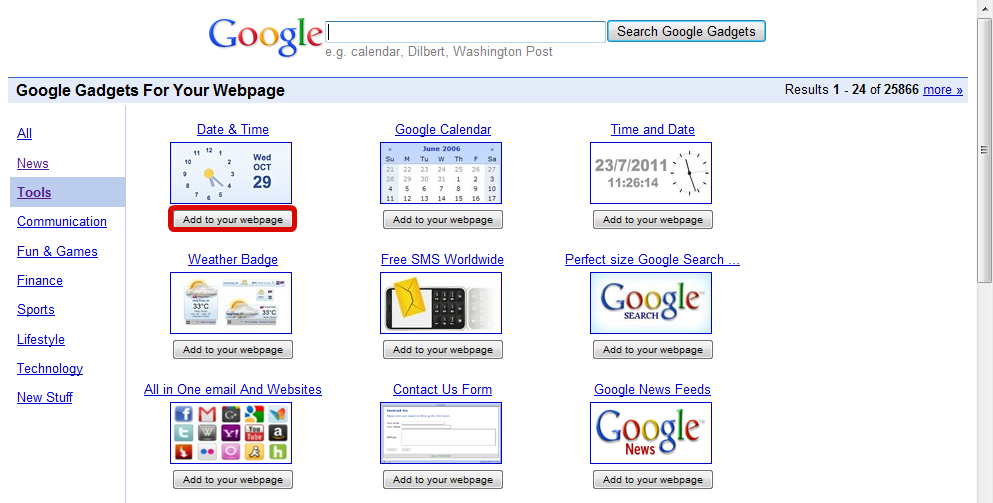Click the Google logo
993x503 pixels.
265,36
